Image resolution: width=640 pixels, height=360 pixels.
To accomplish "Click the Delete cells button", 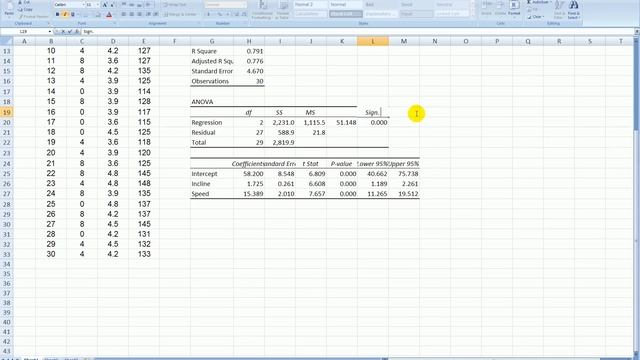I will tap(500, 9).
